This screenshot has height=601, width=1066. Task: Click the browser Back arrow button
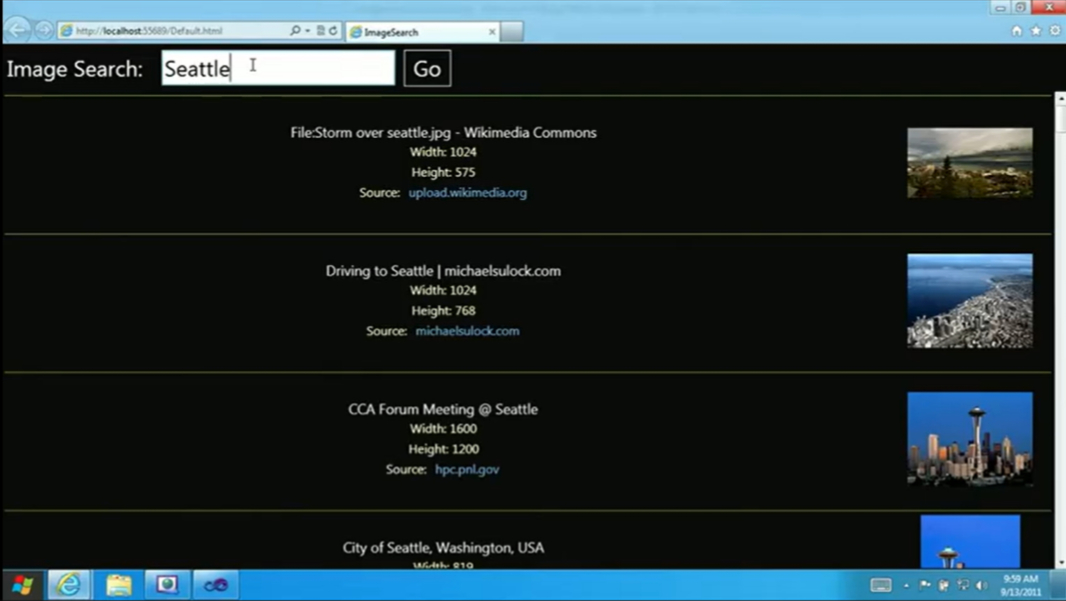click(18, 30)
